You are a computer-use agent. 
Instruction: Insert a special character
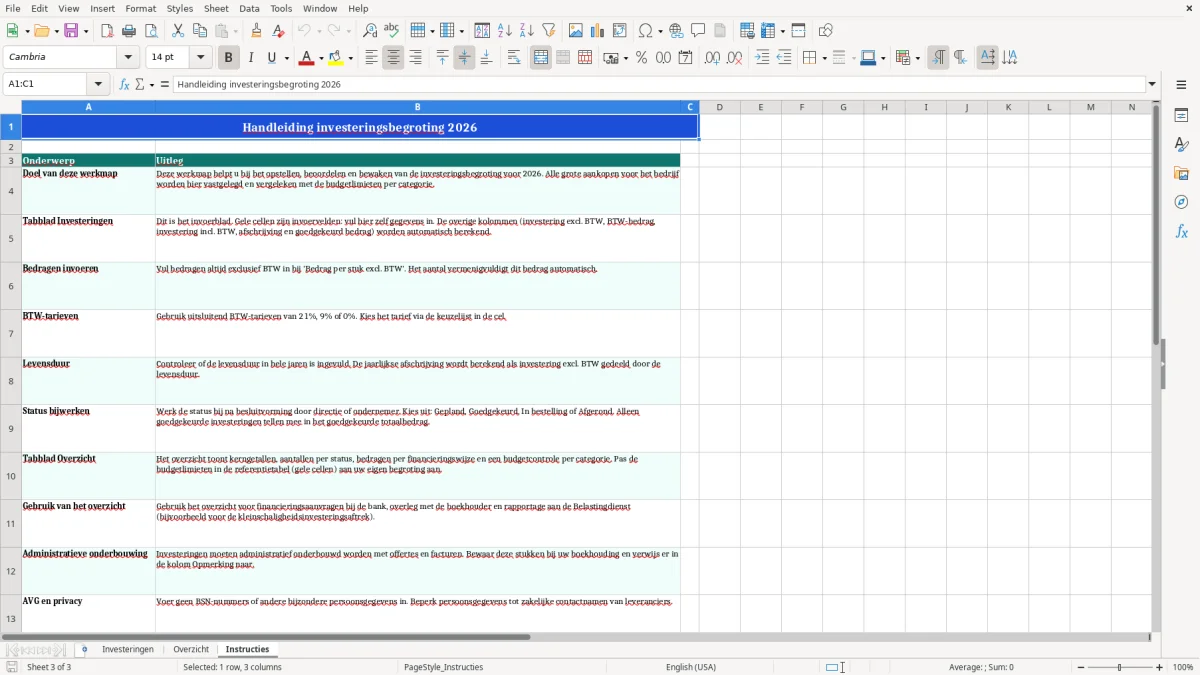point(645,31)
